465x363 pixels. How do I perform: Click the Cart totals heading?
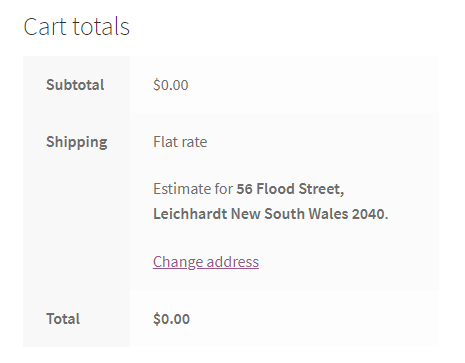tap(77, 26)
